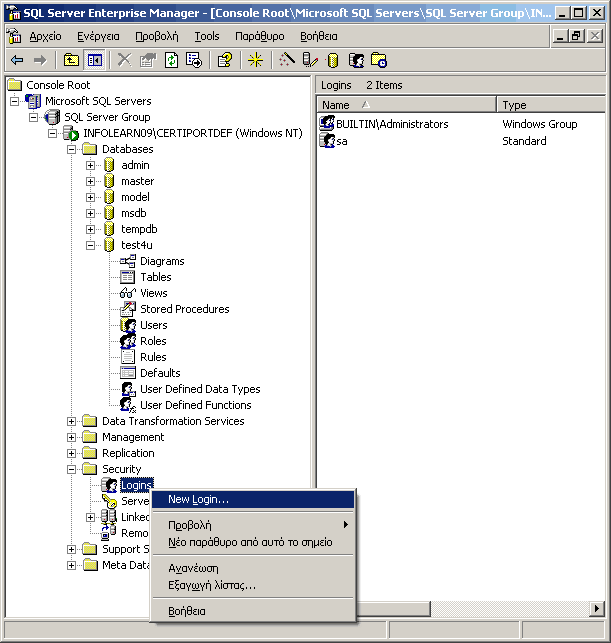611x643 pixels.
Task: Choose New Login... from context menu
Action: [x=253, y=499]
